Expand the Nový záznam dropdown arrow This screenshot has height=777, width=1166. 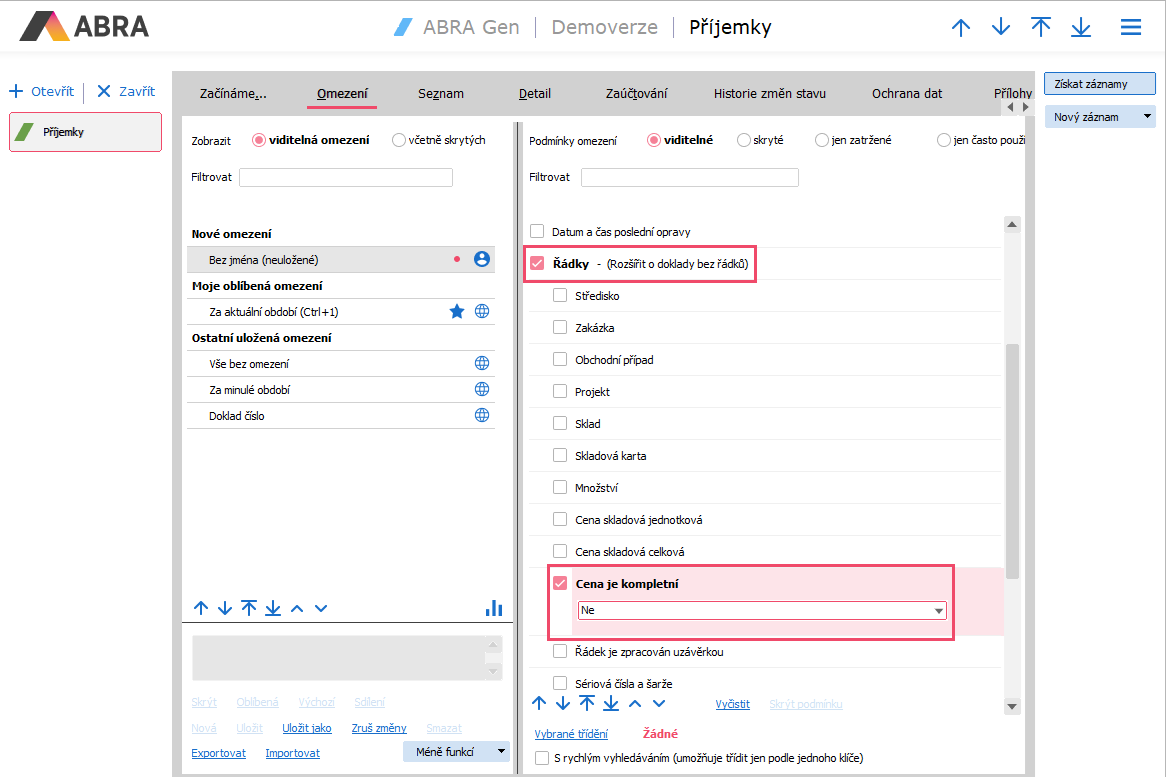point(1147,117)
